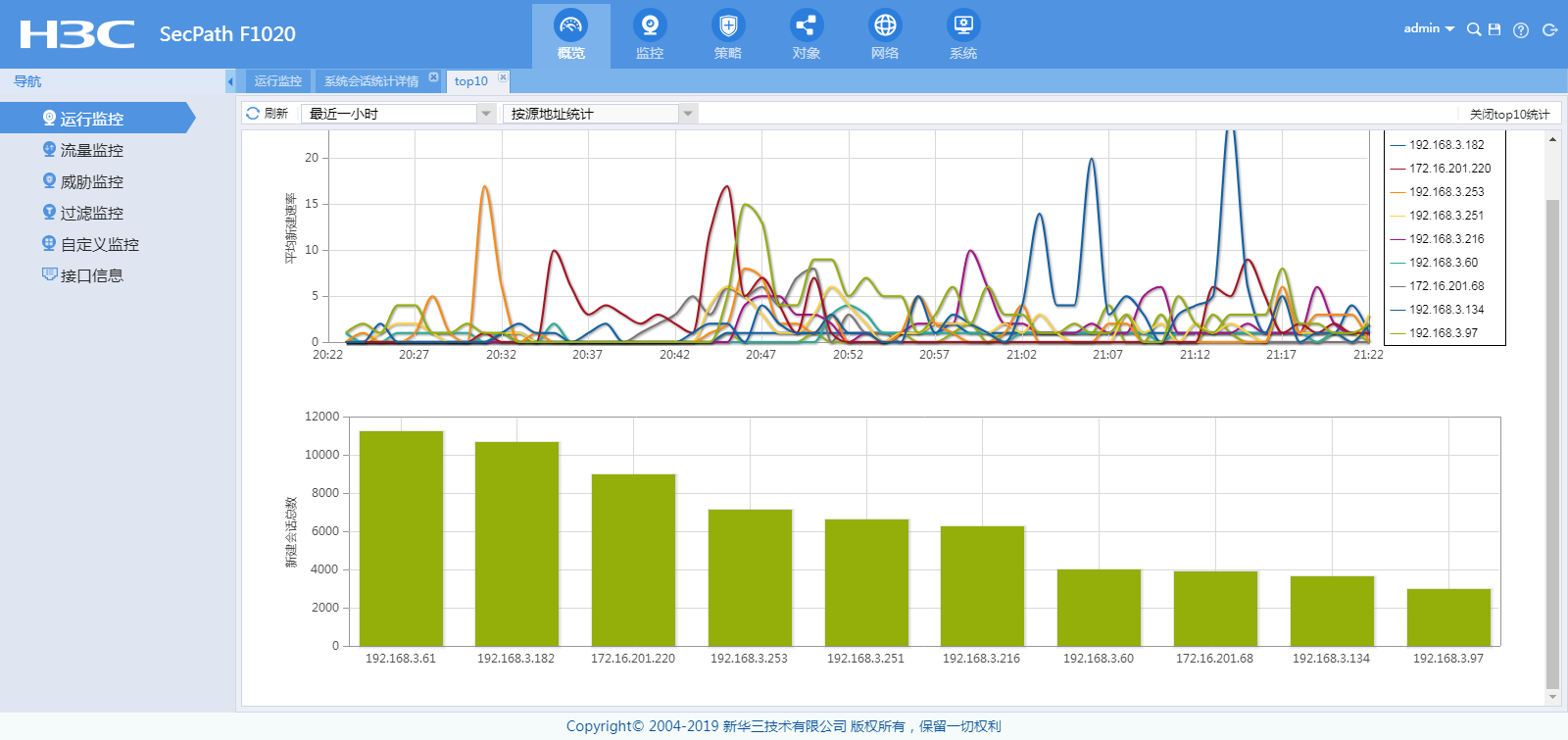Toggle legend entry 172.16.201.68

pos(1438,285)
